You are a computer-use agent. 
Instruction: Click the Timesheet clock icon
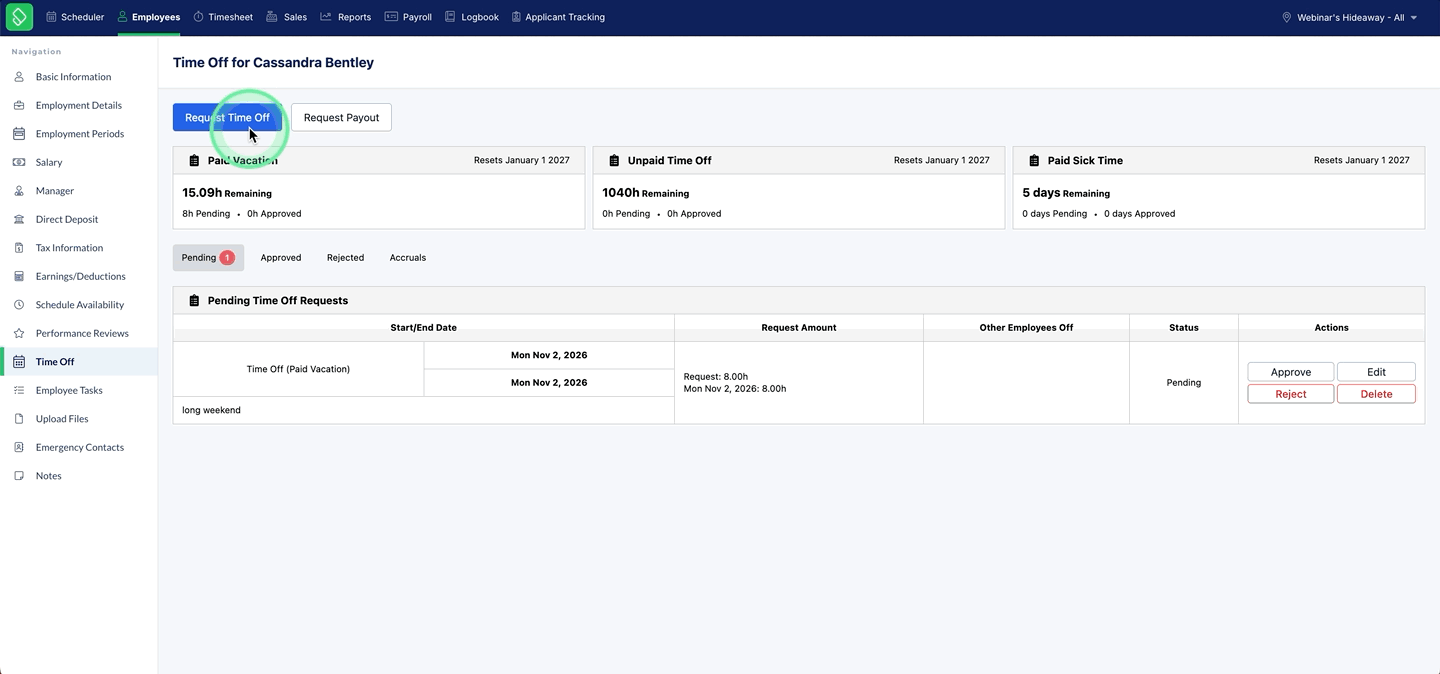coord(198,17)
